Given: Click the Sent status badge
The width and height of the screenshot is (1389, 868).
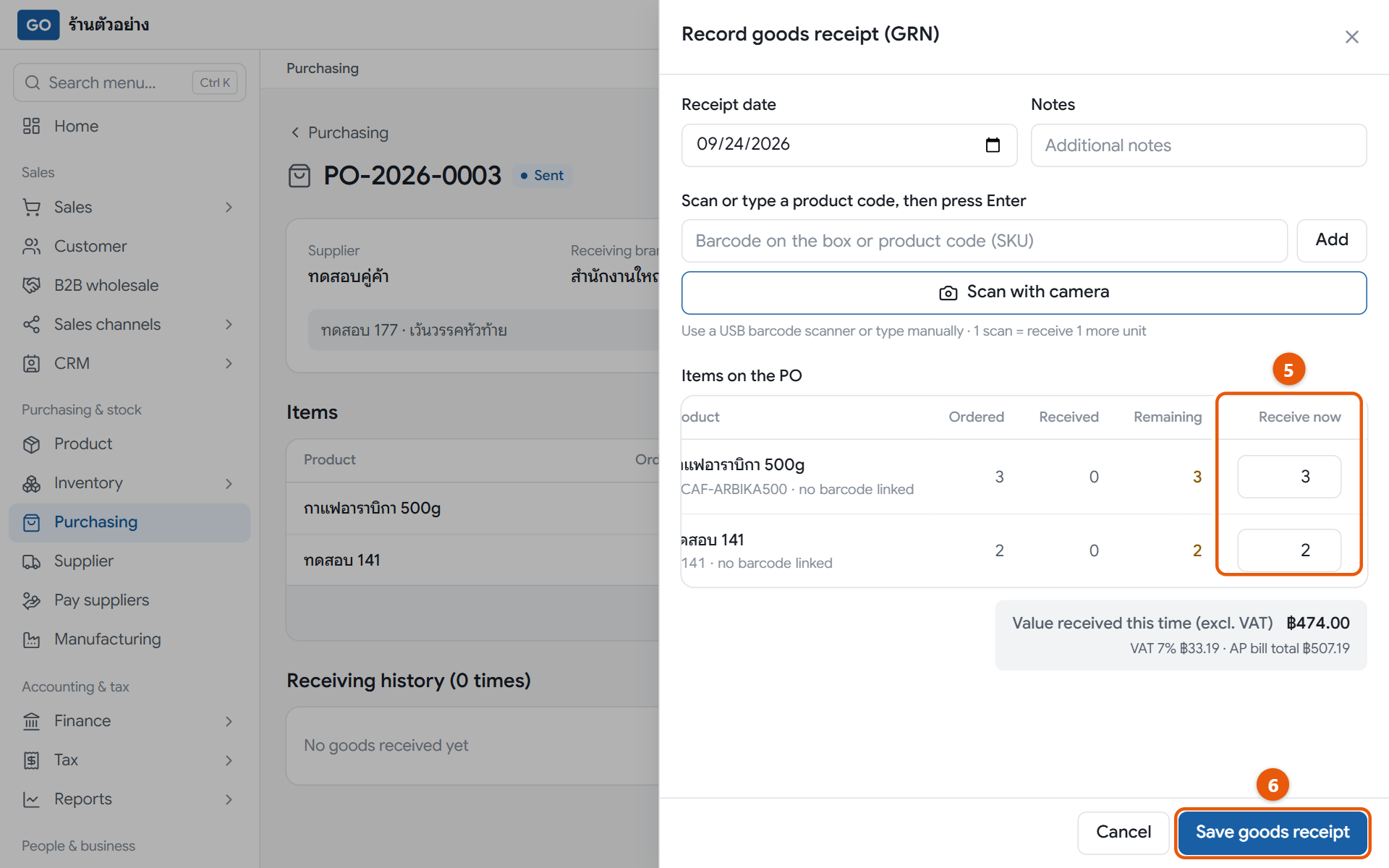Looking at the screenshot, I should [x=543, y=176].
